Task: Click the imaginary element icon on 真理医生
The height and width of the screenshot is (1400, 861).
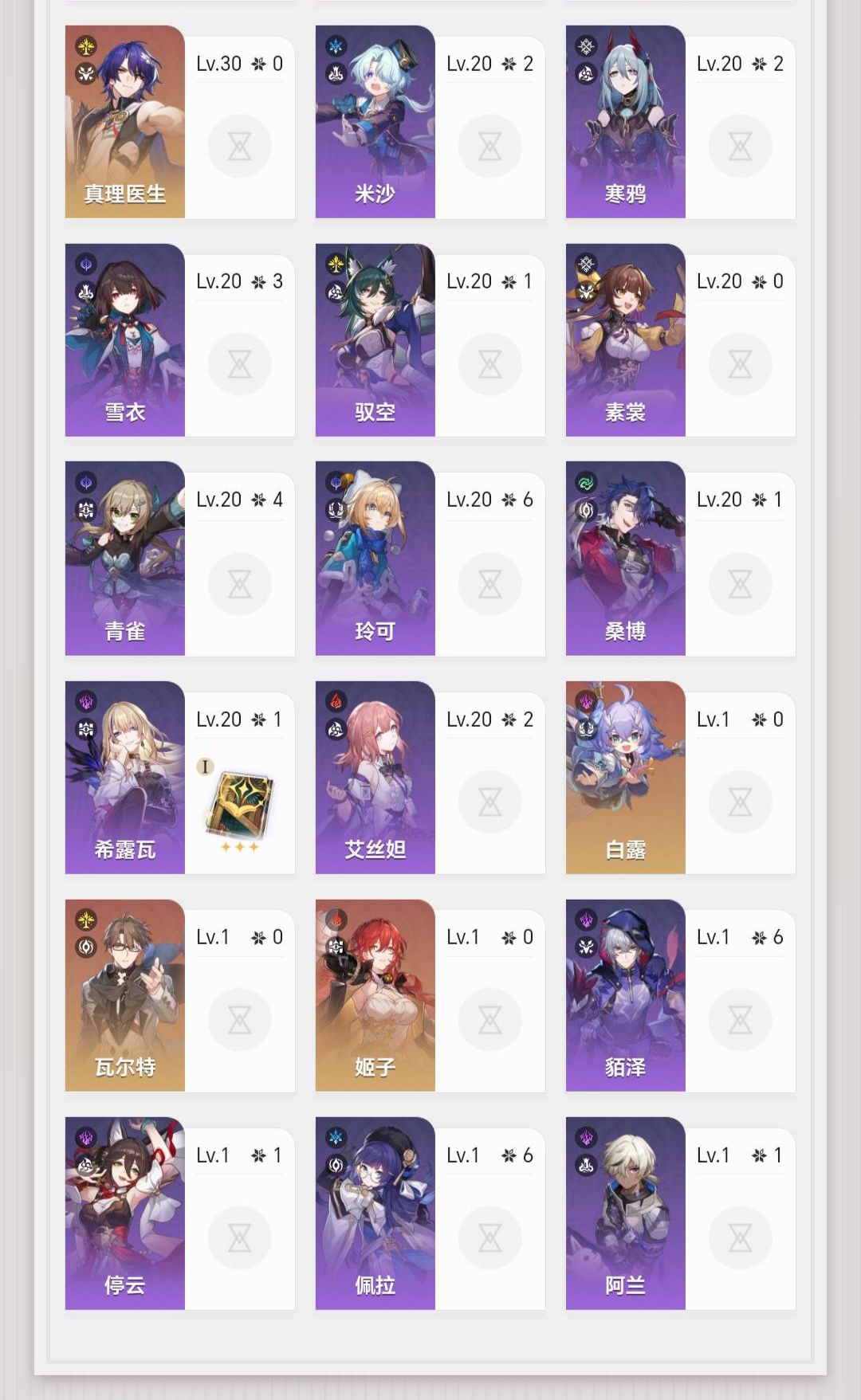Action: point(86,46)
